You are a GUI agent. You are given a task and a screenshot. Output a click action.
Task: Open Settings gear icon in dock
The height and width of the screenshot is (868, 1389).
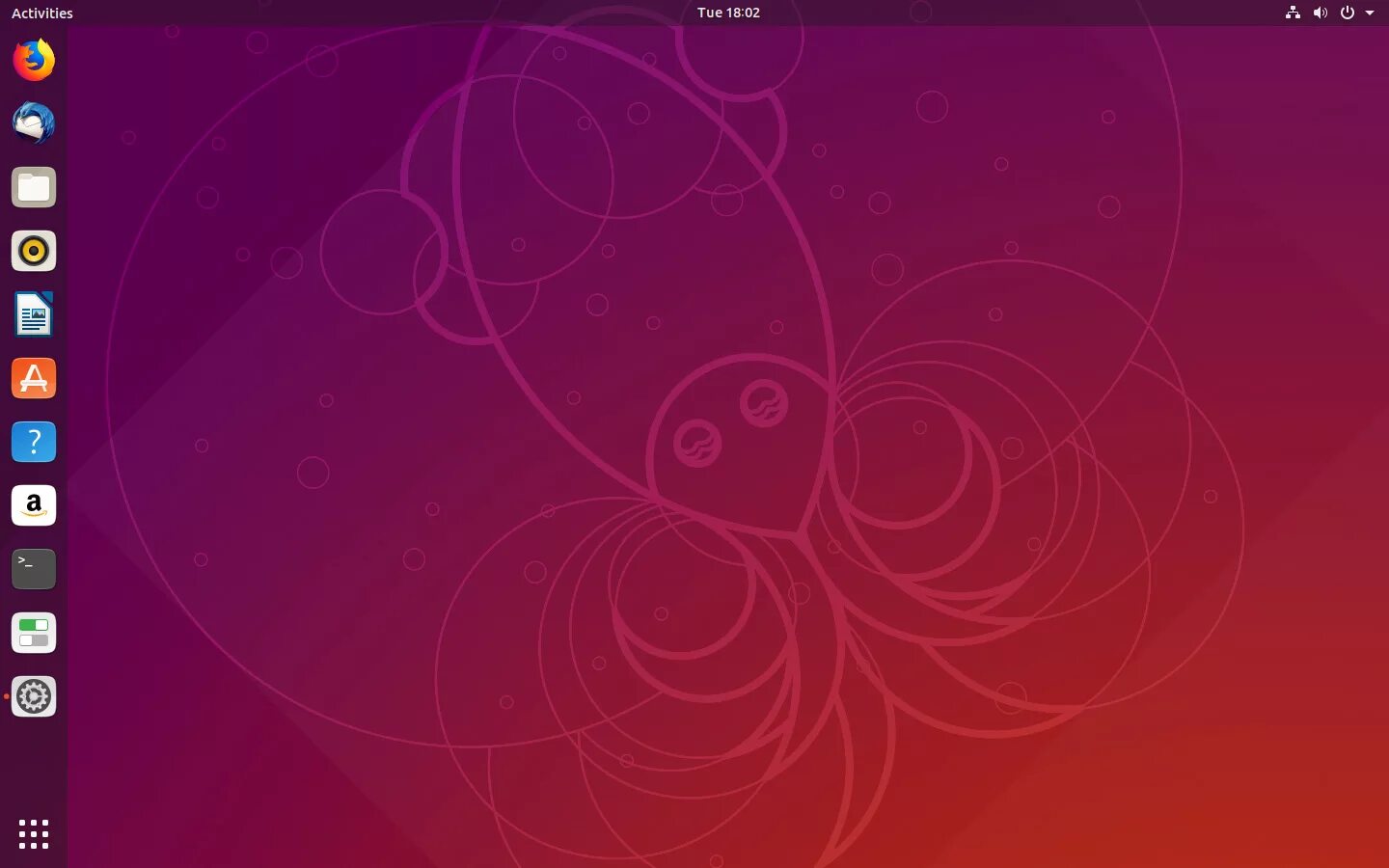tap(34, 696)
